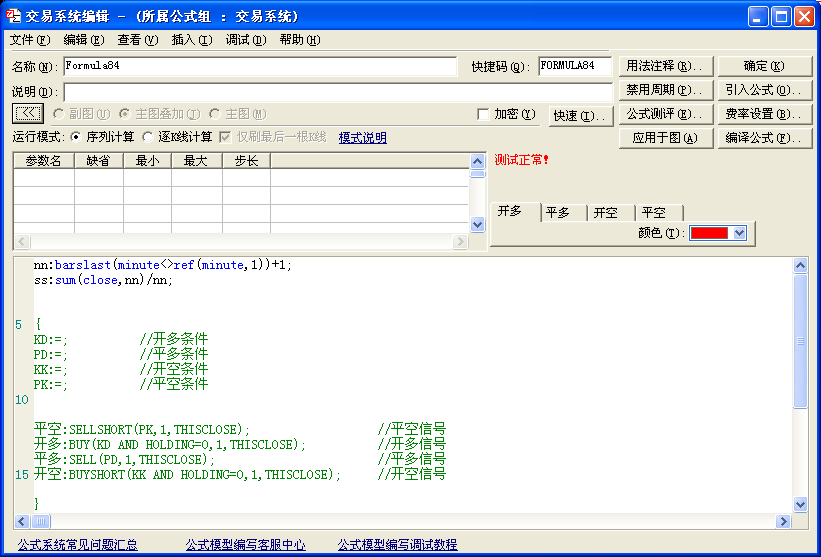Toggle the 加密(Y) checkbox
This screenshot has height=557, width=821.
(483, 114)
